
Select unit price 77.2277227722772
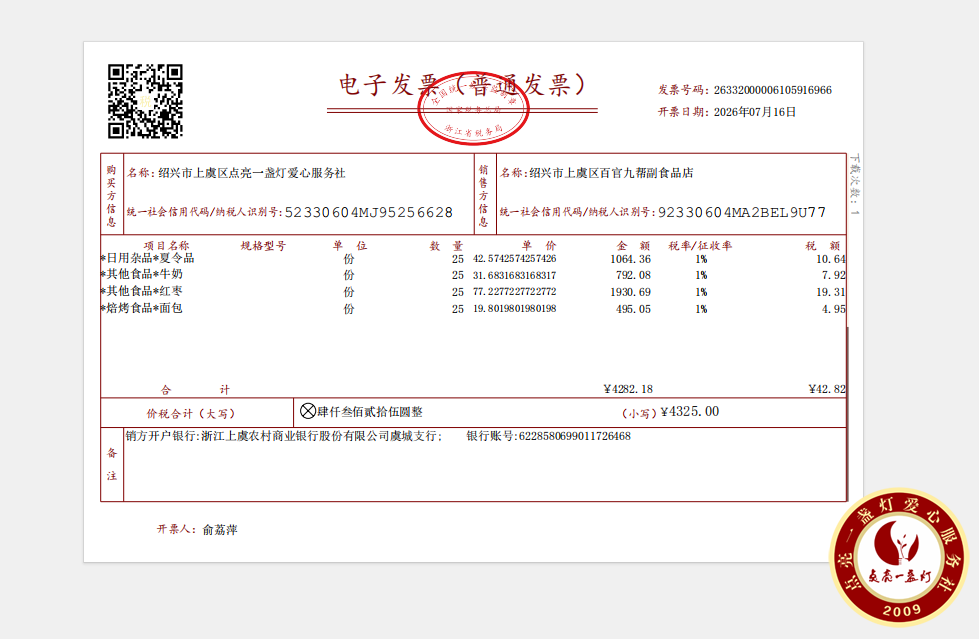(x=514, y=292)
